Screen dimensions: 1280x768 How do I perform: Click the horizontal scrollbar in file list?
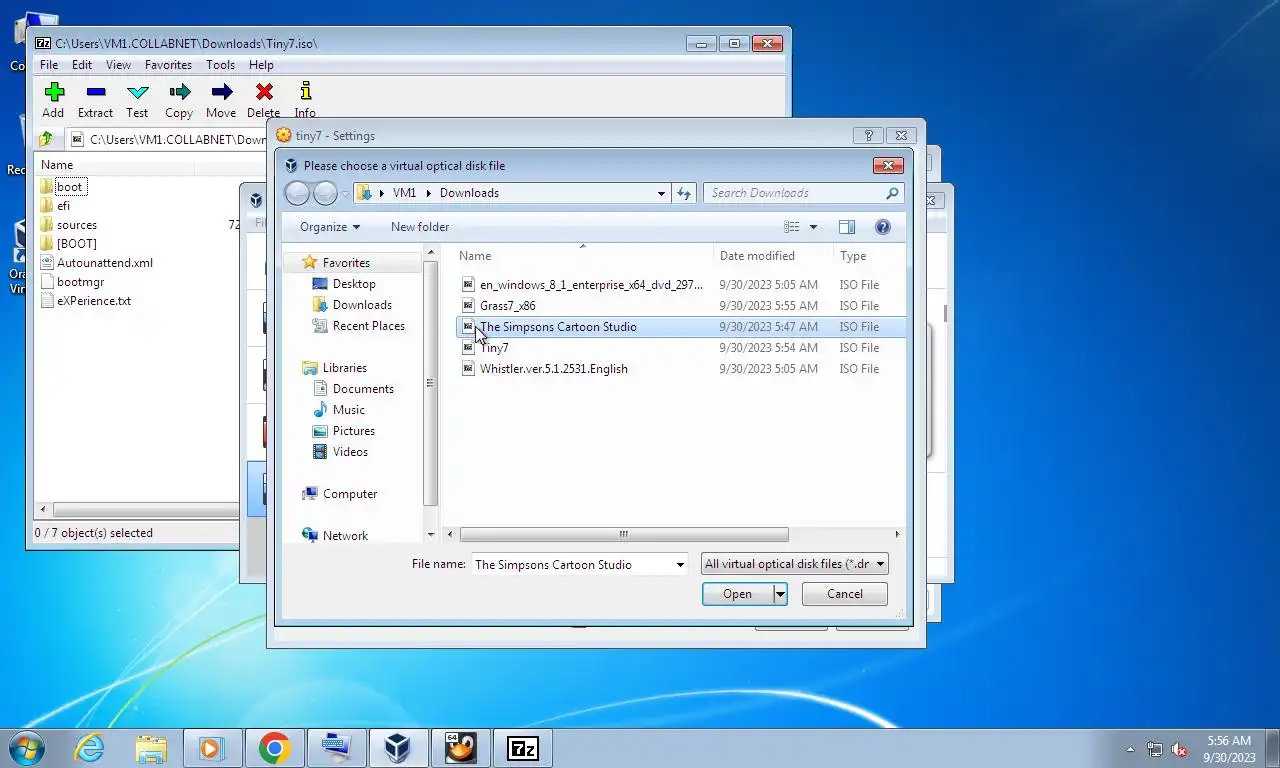click(624, 535)
